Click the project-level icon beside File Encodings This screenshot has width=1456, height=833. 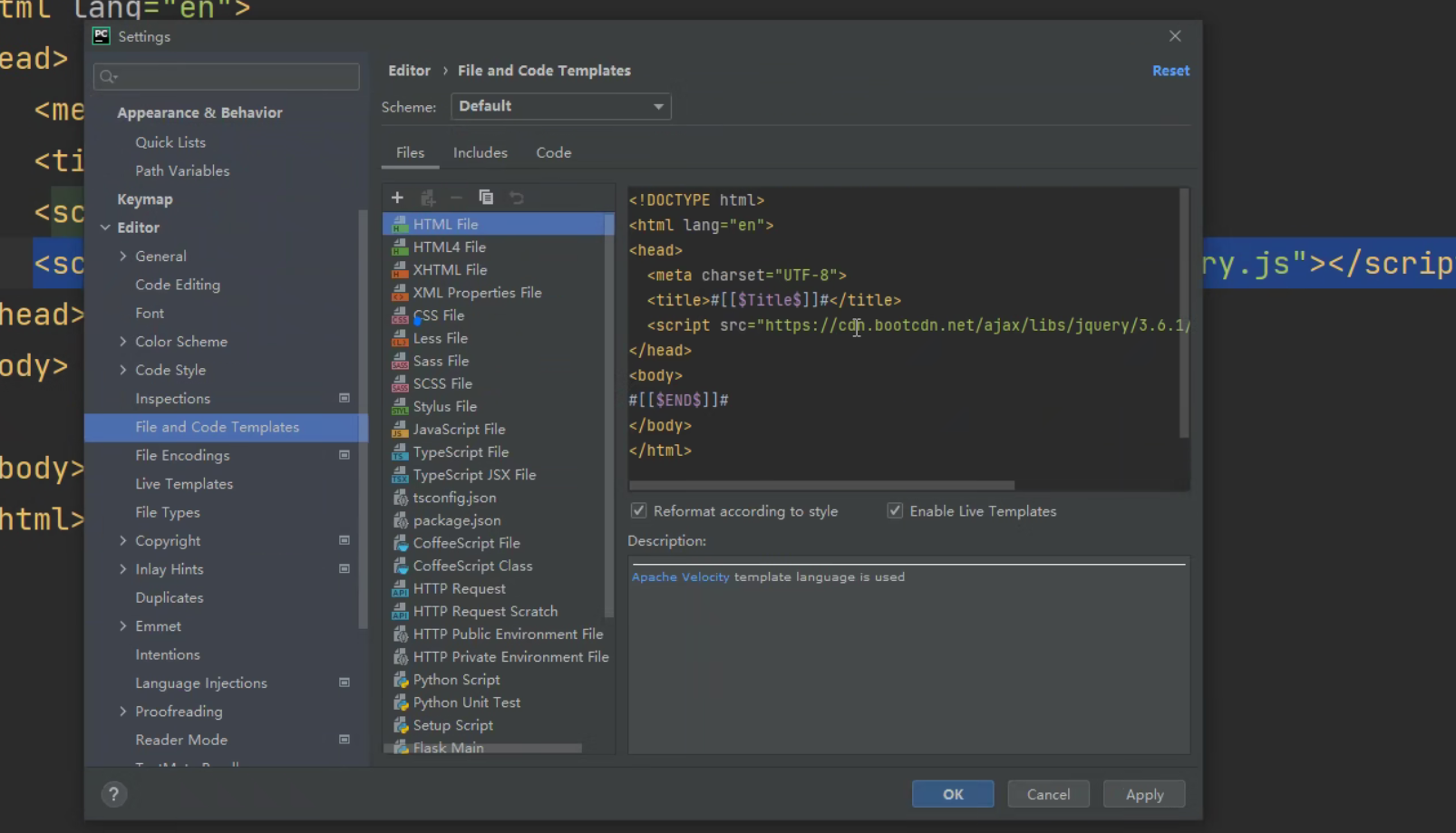pos(345,455)
